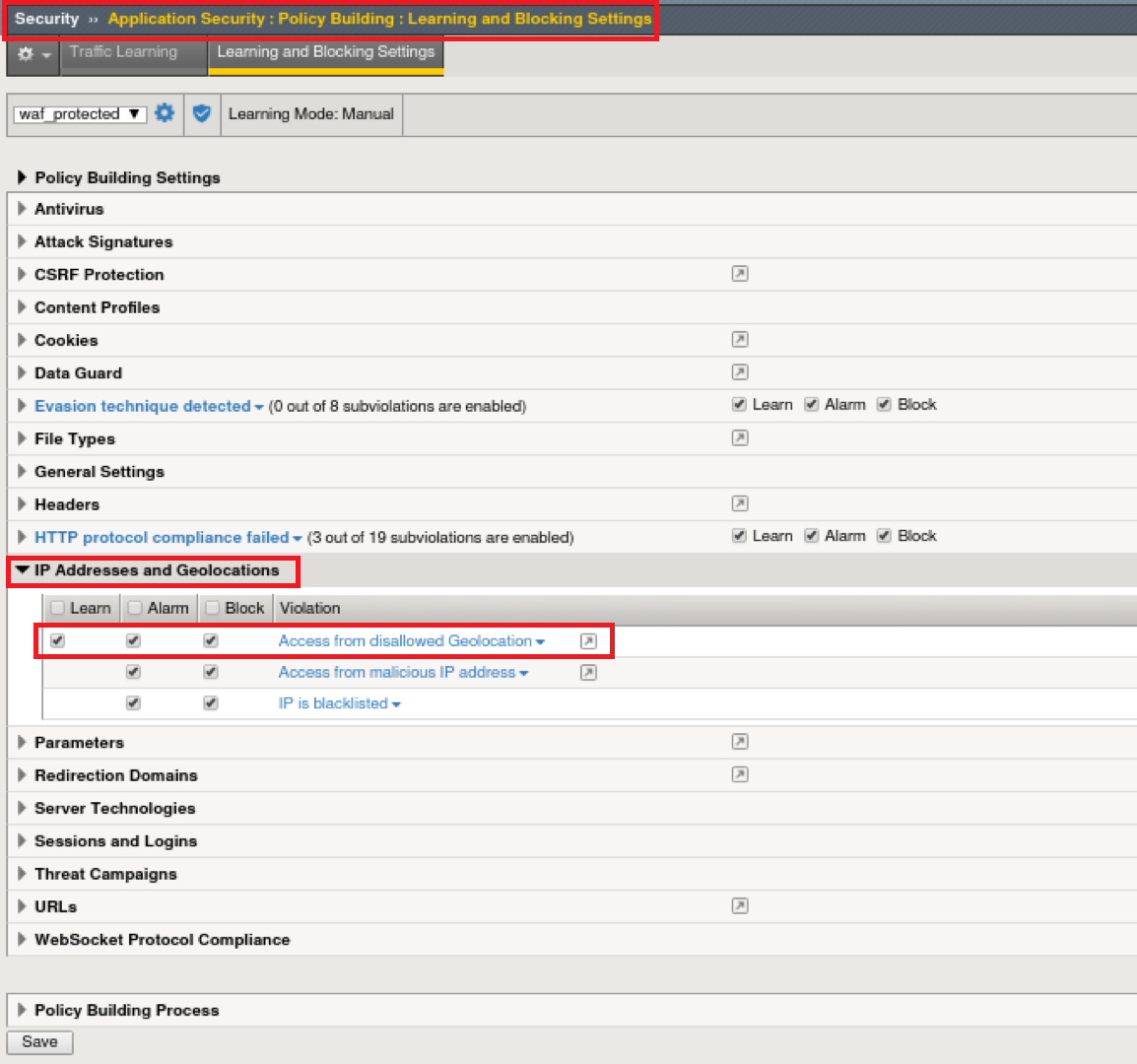Click the blue shield policy icon

pos(202,113)
